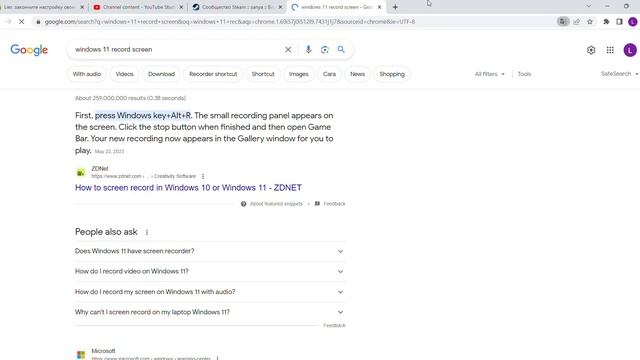Image resolution: width=640 pixels, height=360 pixels.
Task: Select the Videos filter chip
Action: (124, 74)
